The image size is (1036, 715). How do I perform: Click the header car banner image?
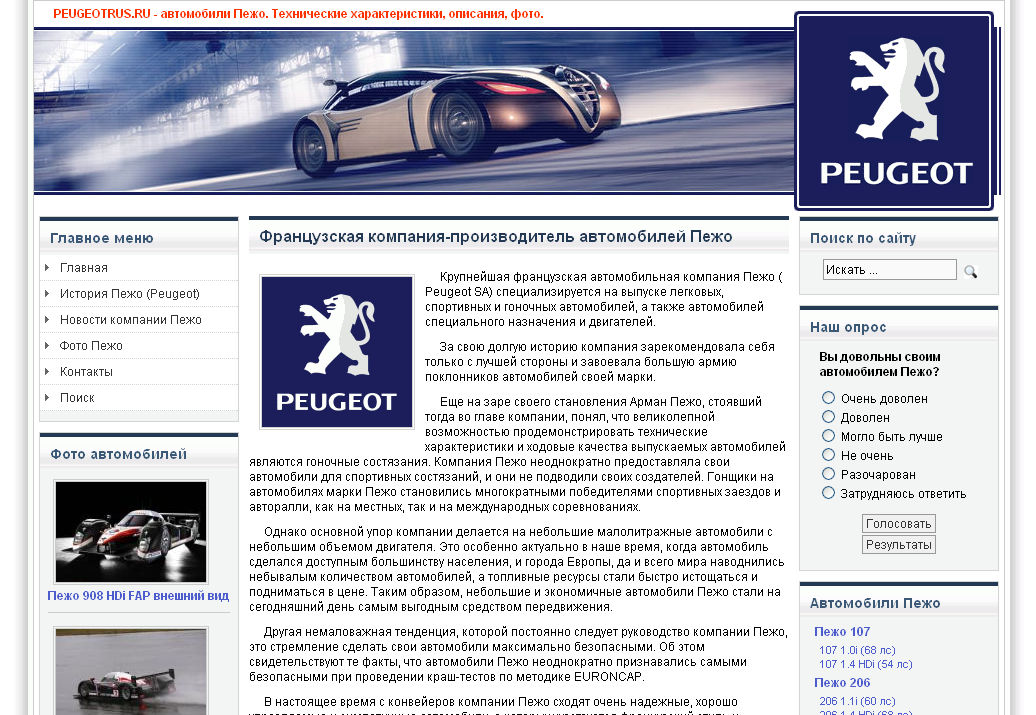tap(410, 113)
